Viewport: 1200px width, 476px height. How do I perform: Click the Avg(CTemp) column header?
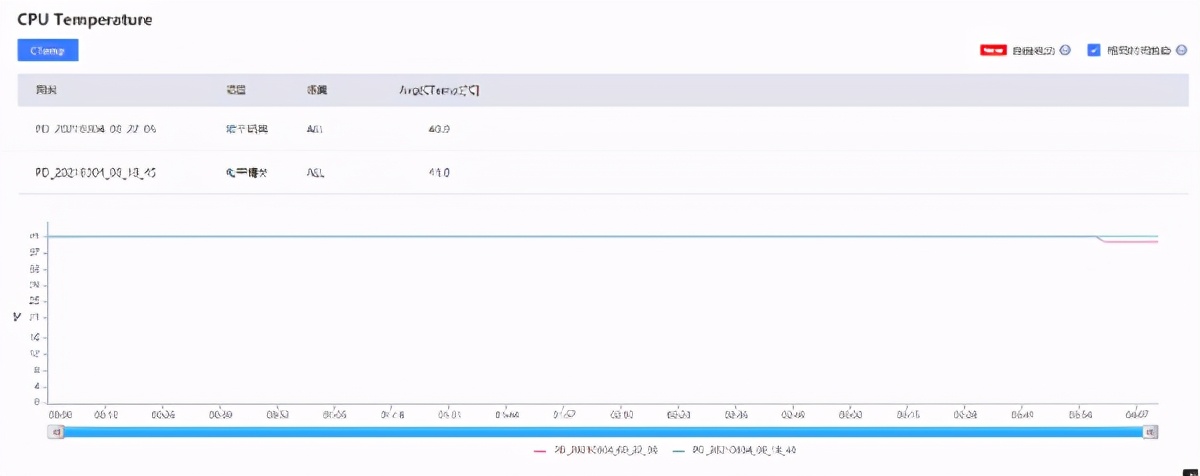click(439, 90)
